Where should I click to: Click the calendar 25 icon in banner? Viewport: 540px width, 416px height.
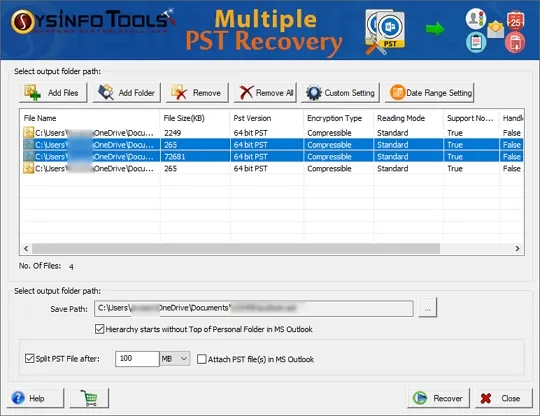(516, 21)
